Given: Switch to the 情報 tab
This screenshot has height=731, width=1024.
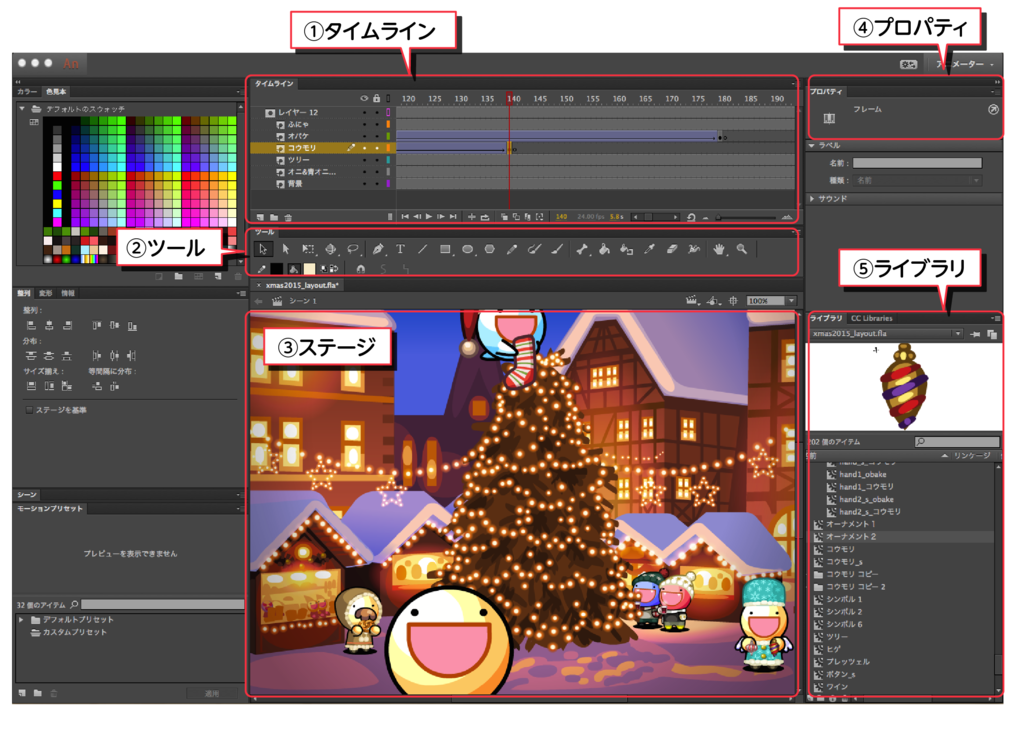Looking at the screenshot, I should pos(68,293).
